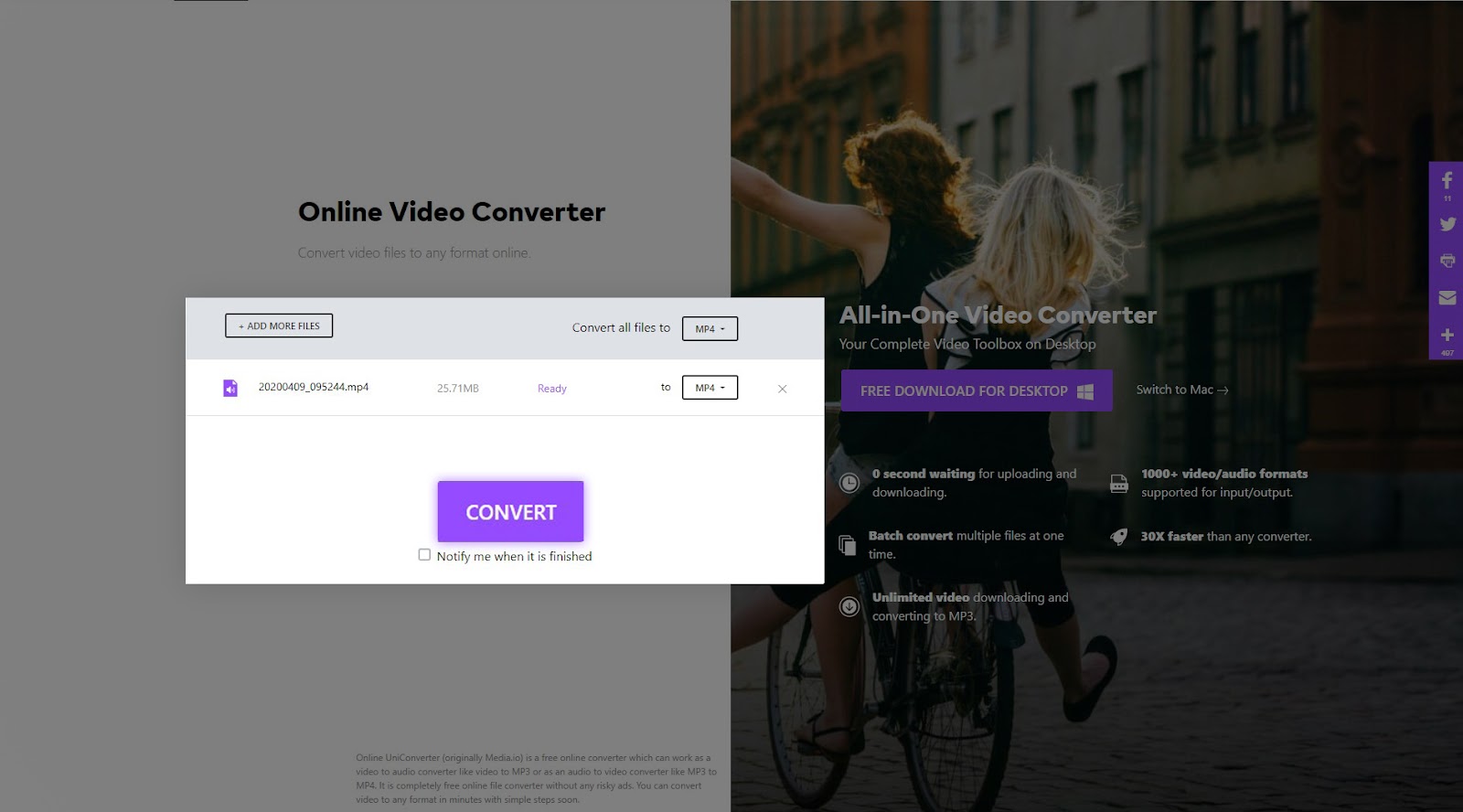Click the Windows logo on download button
The width and height of the screenshot is (1463, 812).
point(1085,391)
